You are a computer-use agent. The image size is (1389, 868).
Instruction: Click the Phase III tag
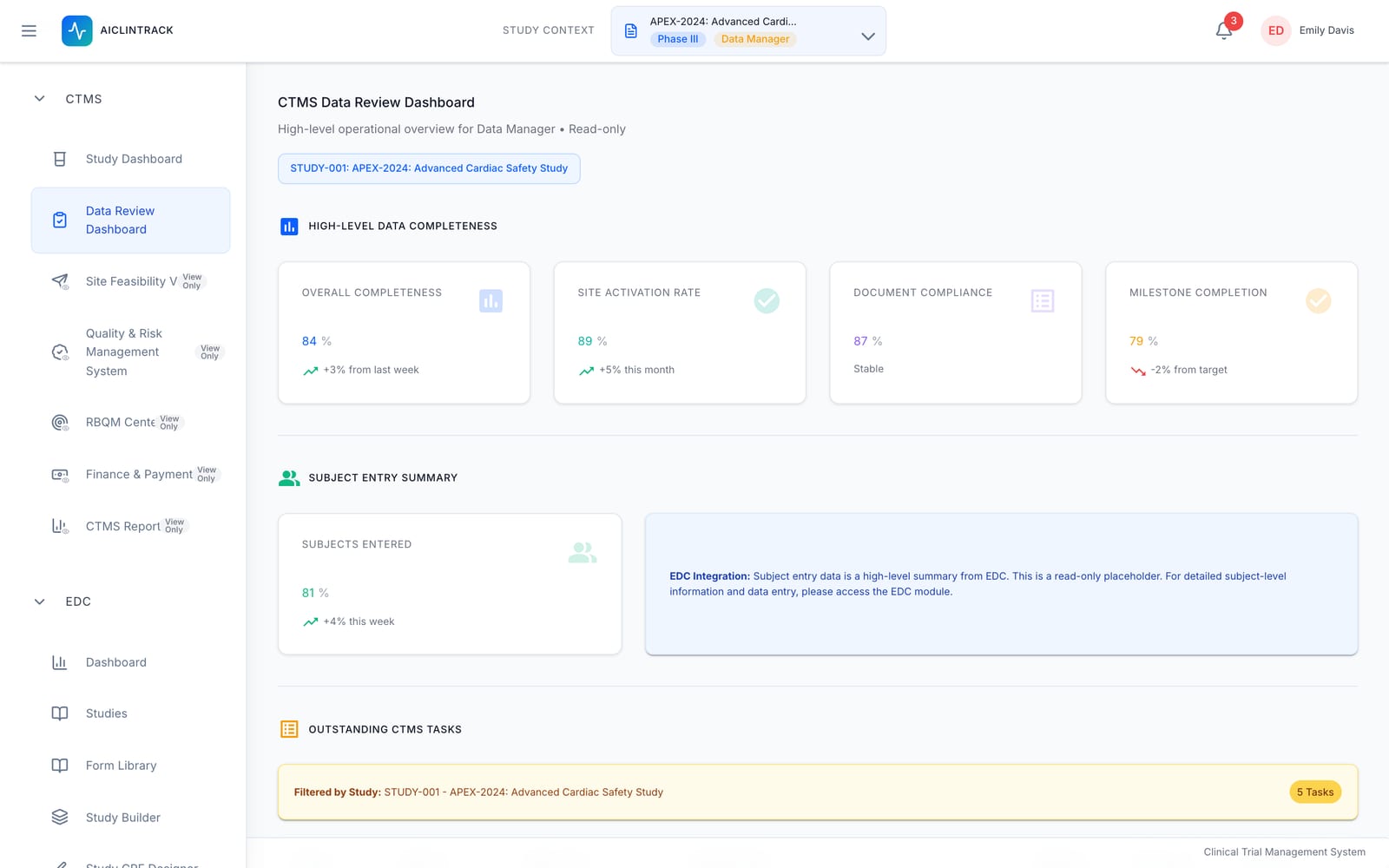point(678,39)
